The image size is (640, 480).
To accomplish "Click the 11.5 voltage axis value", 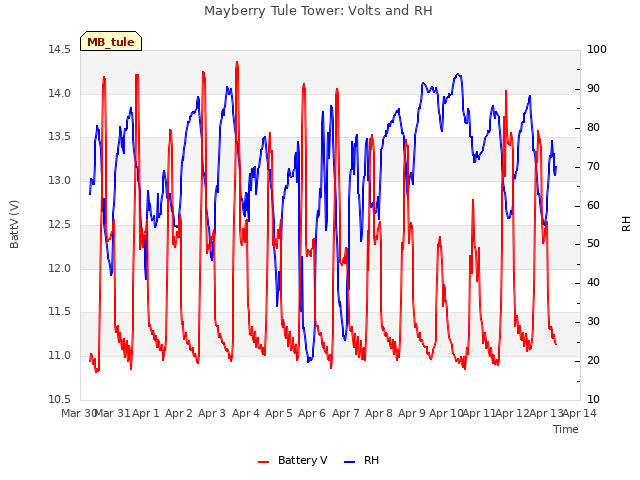I will pyautogui.click(x=60, y=312).
